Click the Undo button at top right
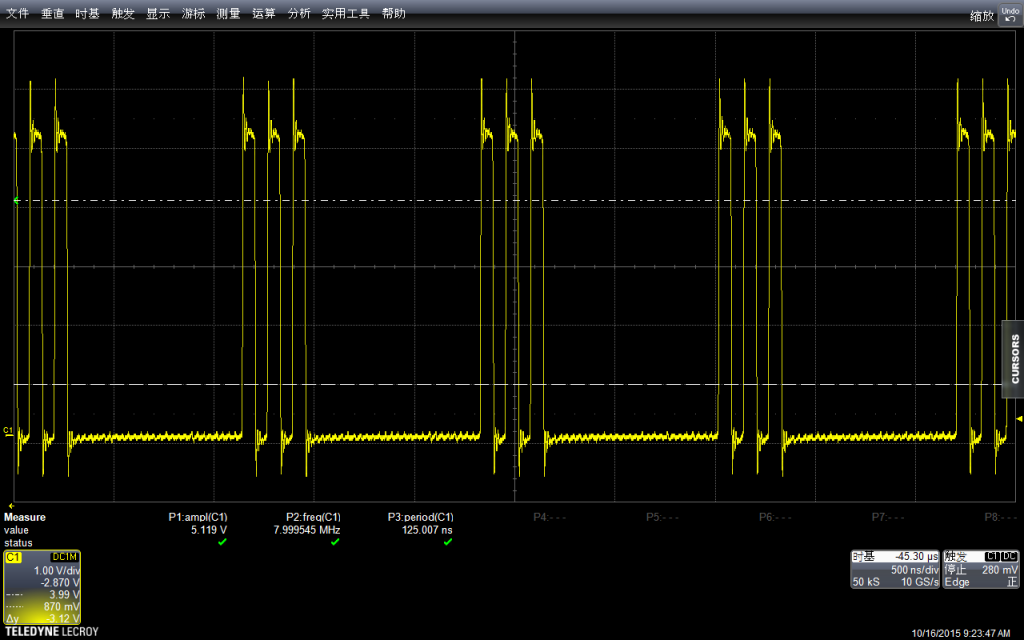 point(1010,15)
